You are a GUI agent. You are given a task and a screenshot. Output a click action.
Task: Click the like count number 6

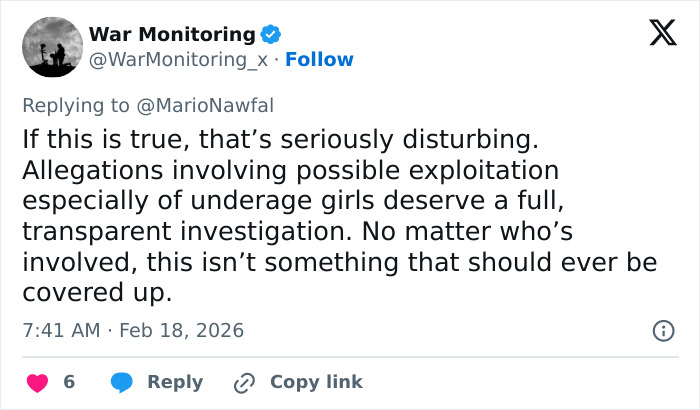pos(69,382)
